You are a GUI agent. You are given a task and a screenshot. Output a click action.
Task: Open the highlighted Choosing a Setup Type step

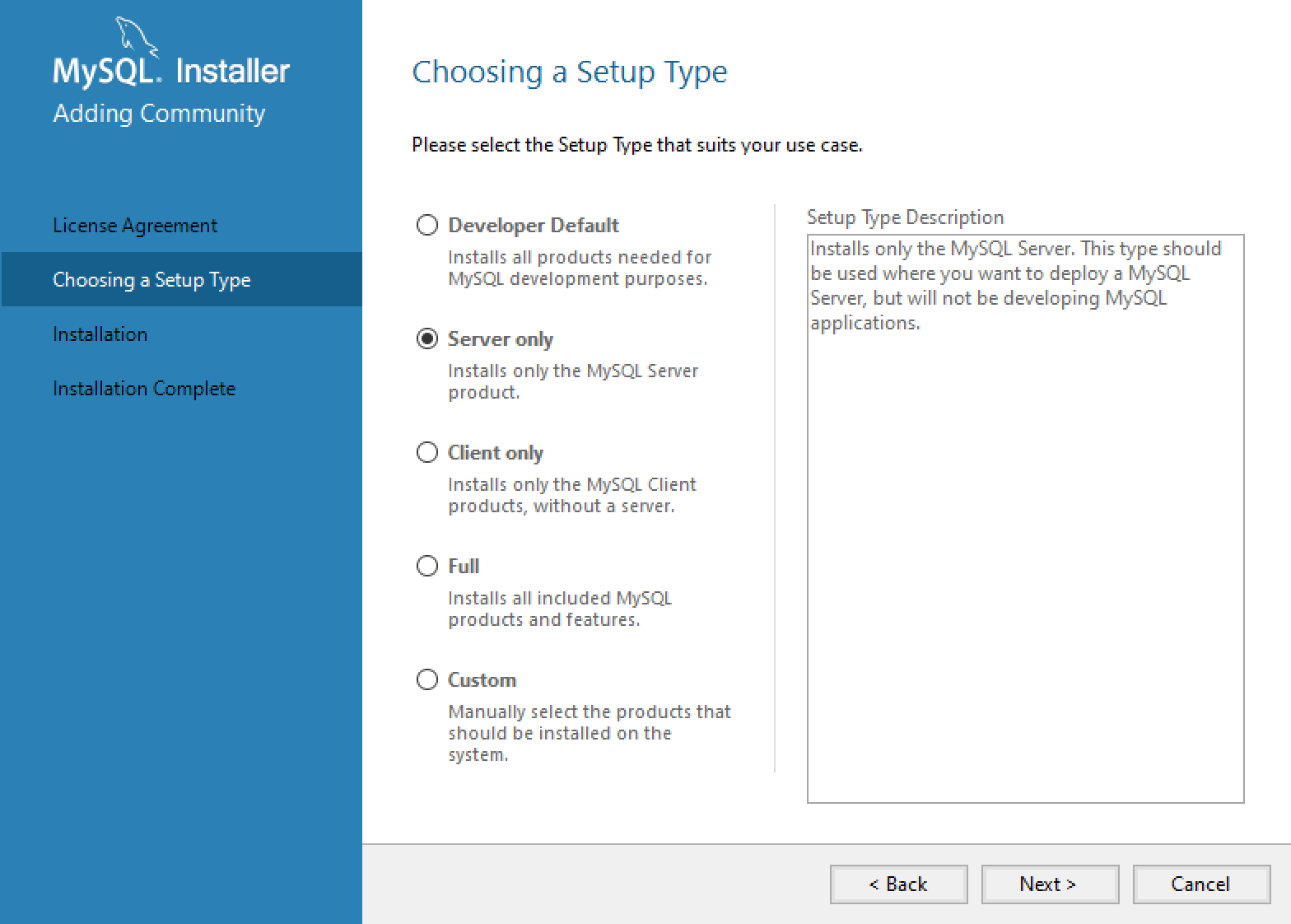[x=151, y=280]
